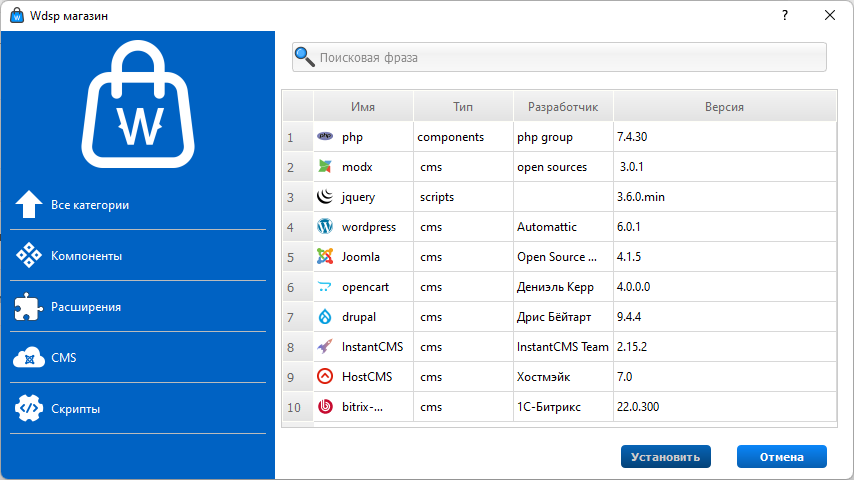
Task: Select the 'Joomla' name cell
Action: (x=363, y=257)
